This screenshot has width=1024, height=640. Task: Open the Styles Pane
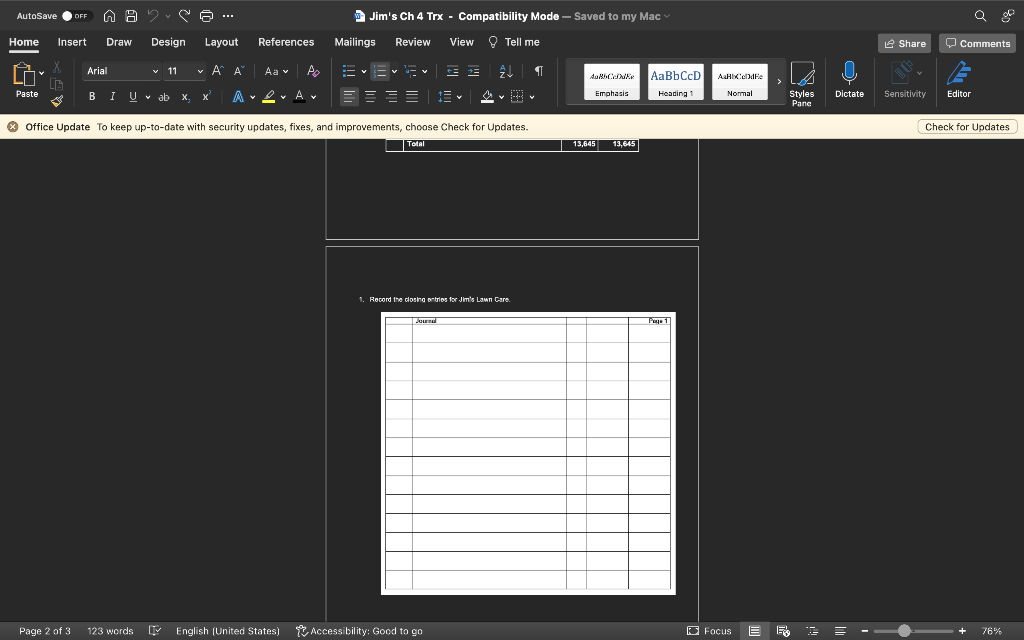802,84
